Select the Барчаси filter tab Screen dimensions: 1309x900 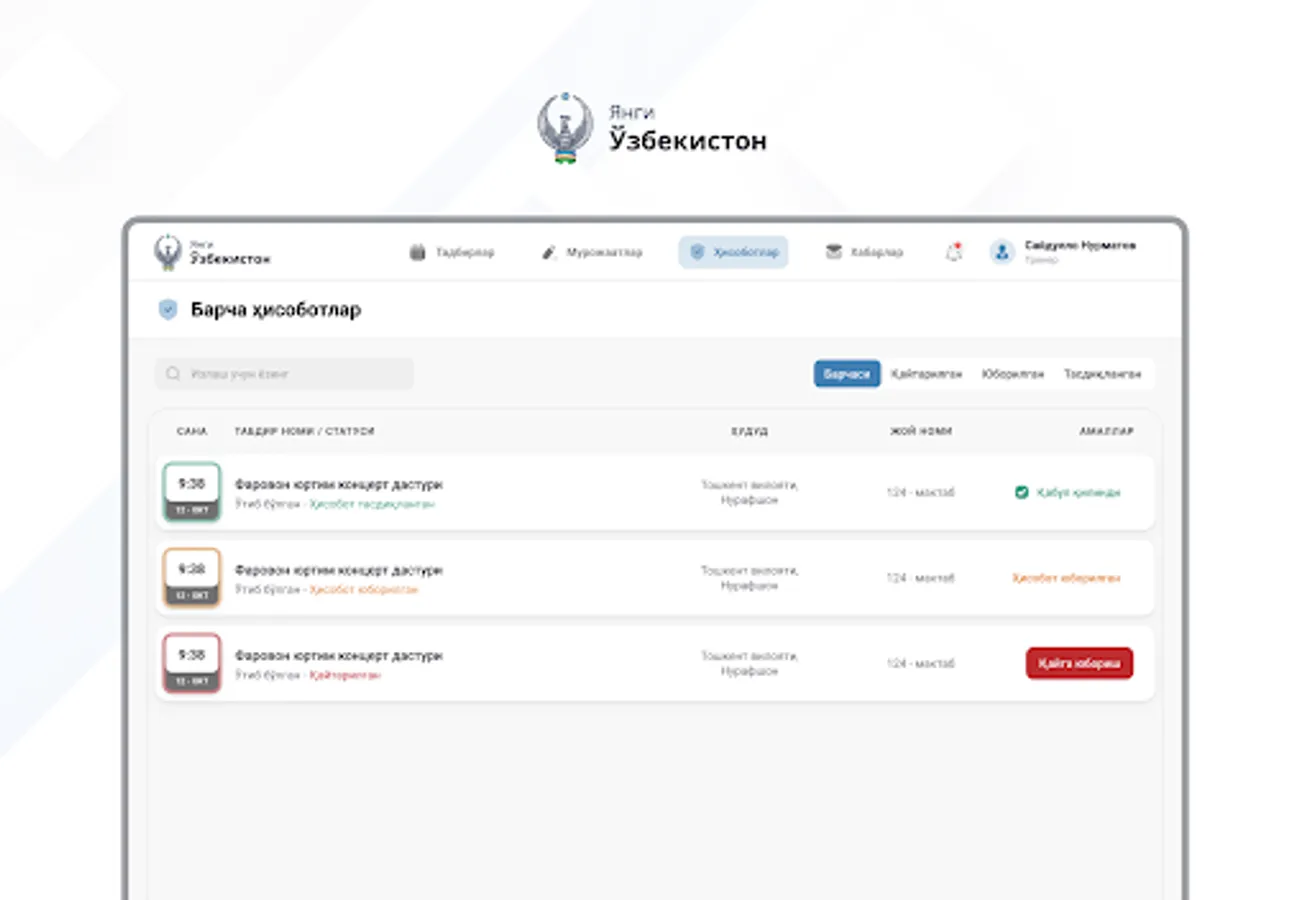[847, 374]
